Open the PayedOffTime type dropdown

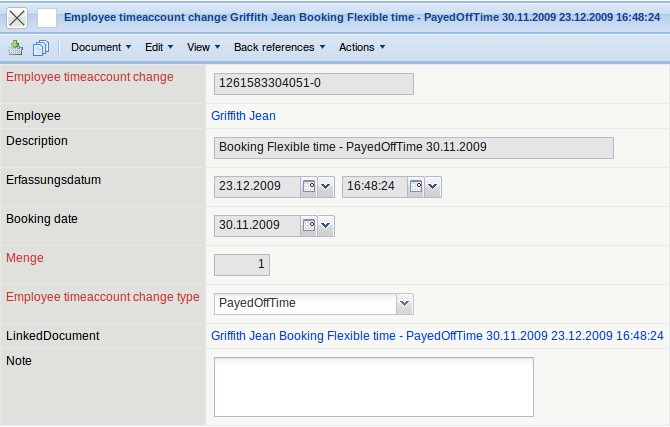coord(404,303)
